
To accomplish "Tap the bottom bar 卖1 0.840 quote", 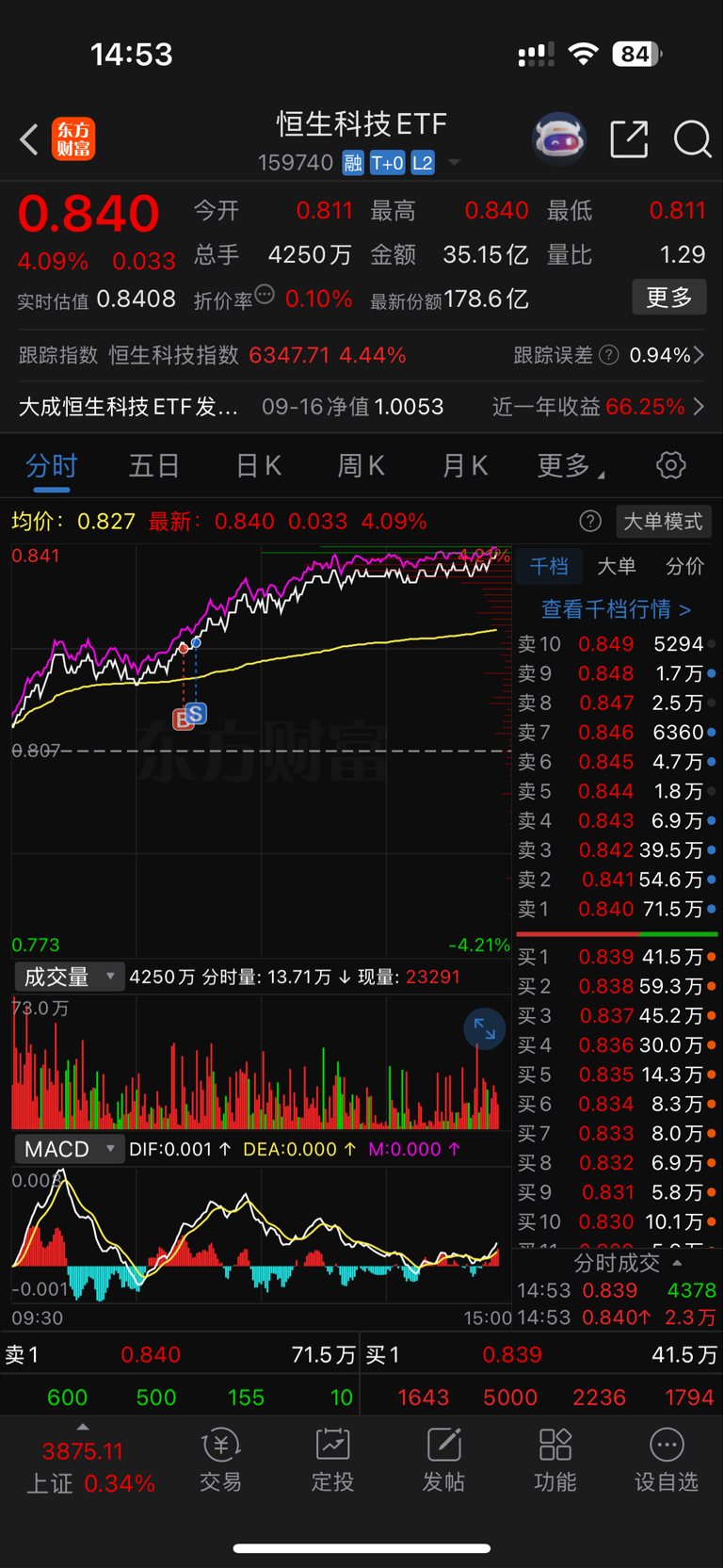I will coord(180,1355).
